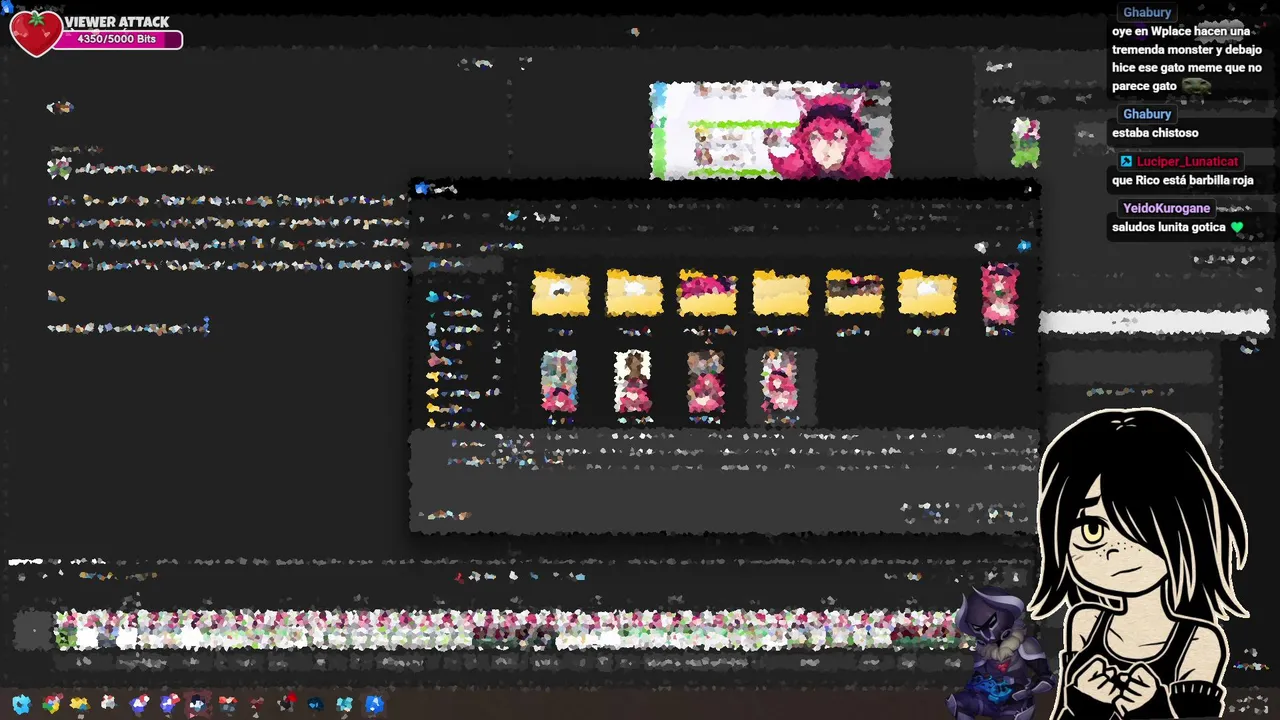Click the message "que Rico está barbilla roja"

pos(1182,181)
